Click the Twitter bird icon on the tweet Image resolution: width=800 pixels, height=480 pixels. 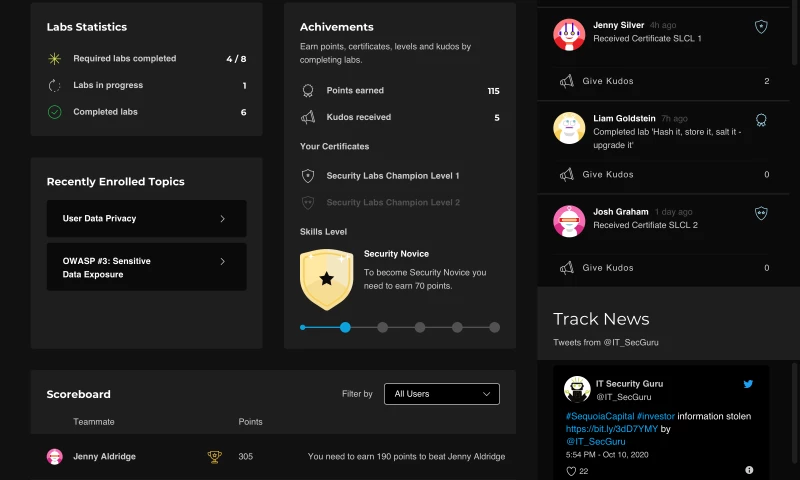click(748, 384)
